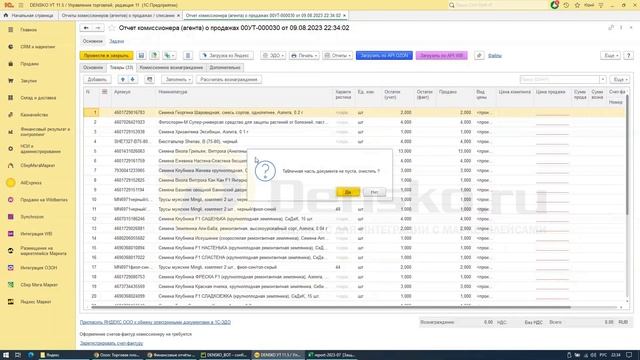Go back with the left arrow button
640x360 pixels.
(x=86, y=28)
